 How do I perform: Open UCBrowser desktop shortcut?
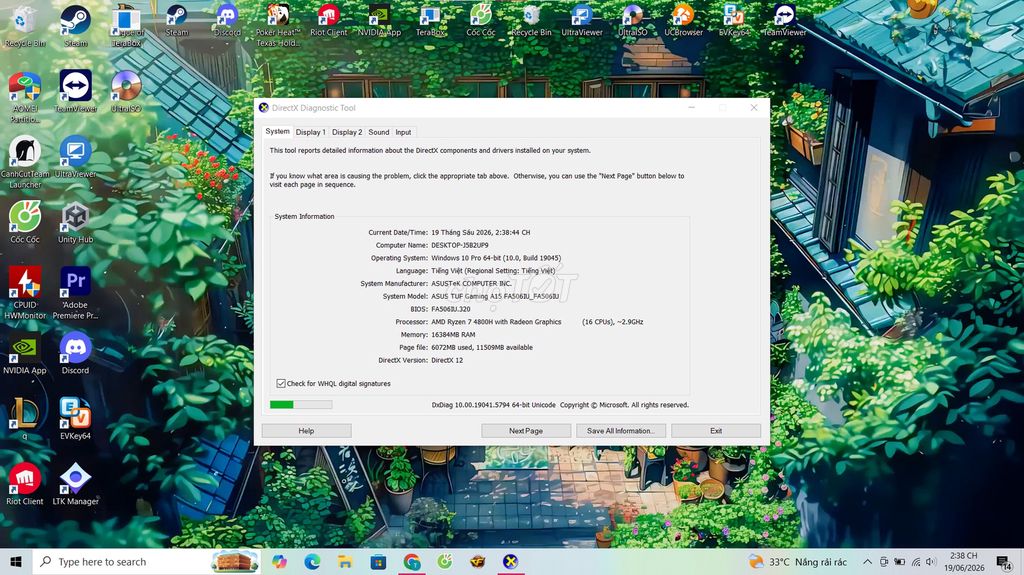(x=683, y=20)
